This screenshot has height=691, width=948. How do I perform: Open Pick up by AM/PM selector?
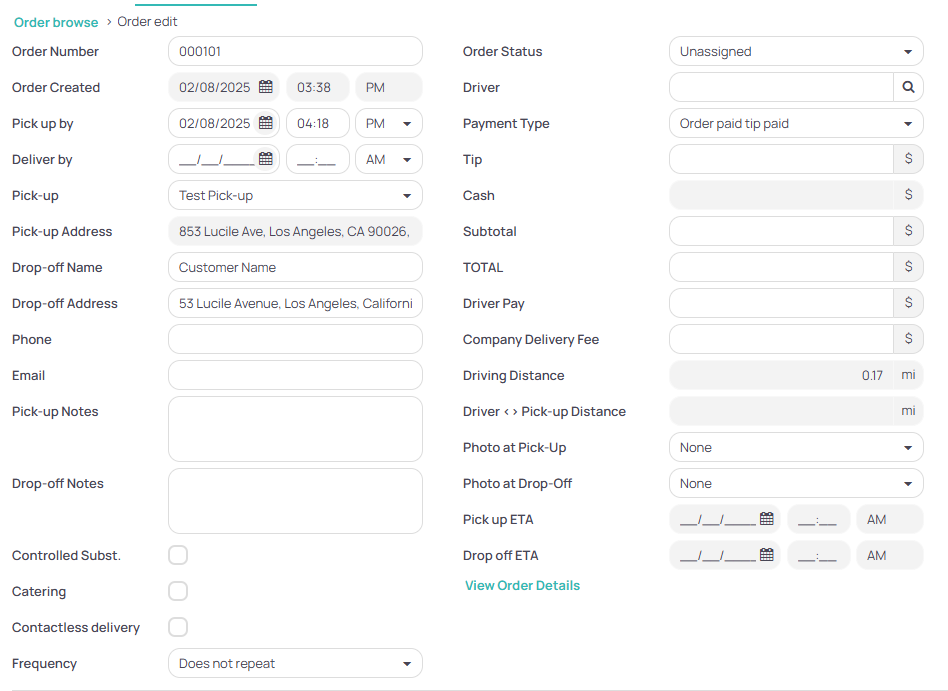[389, 123]
